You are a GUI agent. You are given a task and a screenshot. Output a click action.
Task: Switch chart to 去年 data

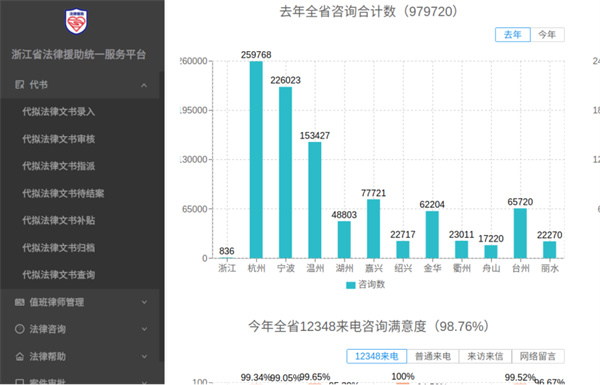[513, 34]
